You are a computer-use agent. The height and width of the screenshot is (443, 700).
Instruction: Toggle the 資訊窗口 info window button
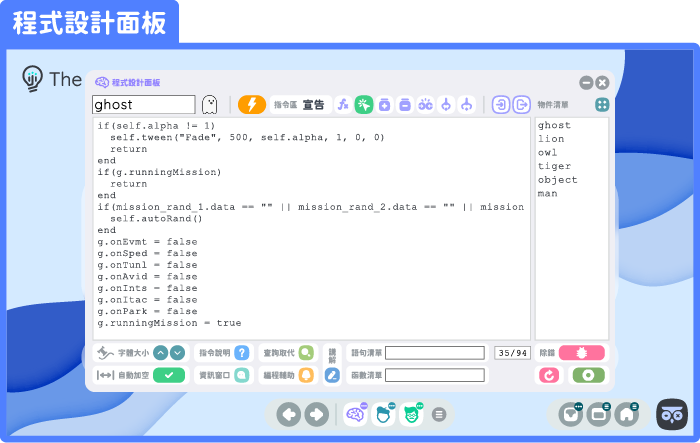241,375
